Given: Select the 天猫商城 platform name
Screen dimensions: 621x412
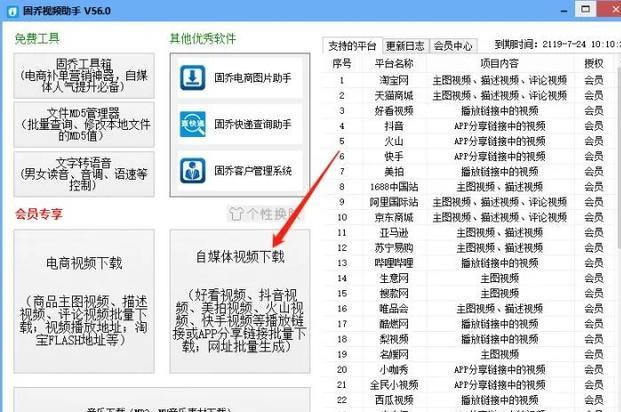Looking at the screenshot, I should tap(394, 95).
